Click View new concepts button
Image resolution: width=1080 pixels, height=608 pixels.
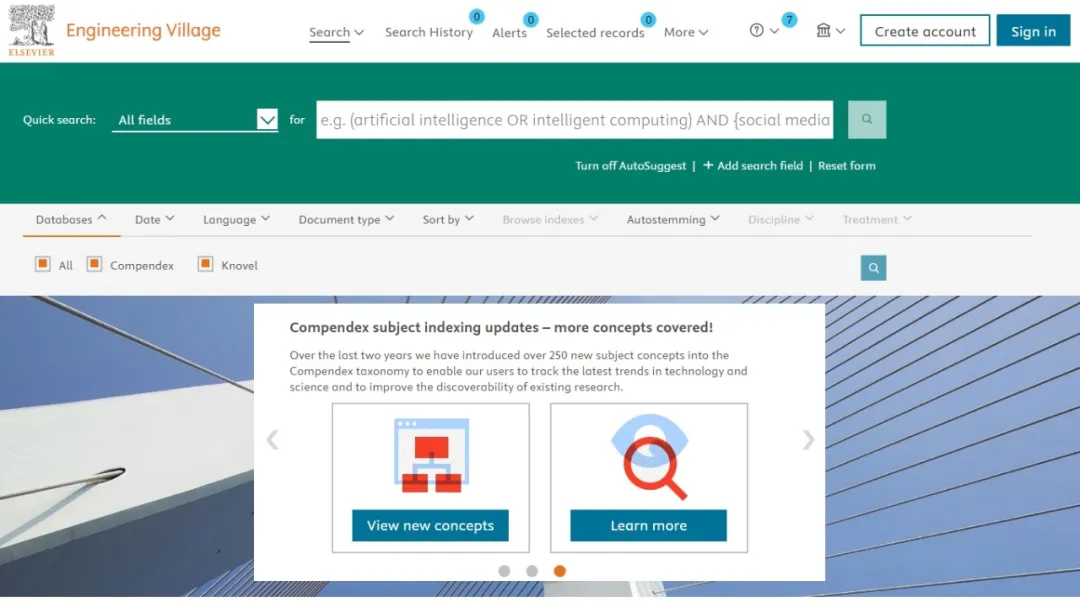click(x=430, y=525)
